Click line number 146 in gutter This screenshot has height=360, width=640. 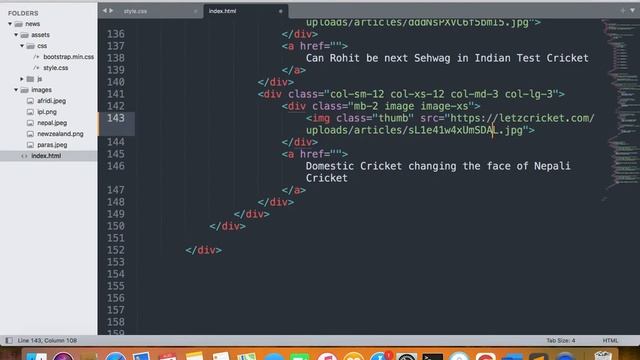click(116, 166)
